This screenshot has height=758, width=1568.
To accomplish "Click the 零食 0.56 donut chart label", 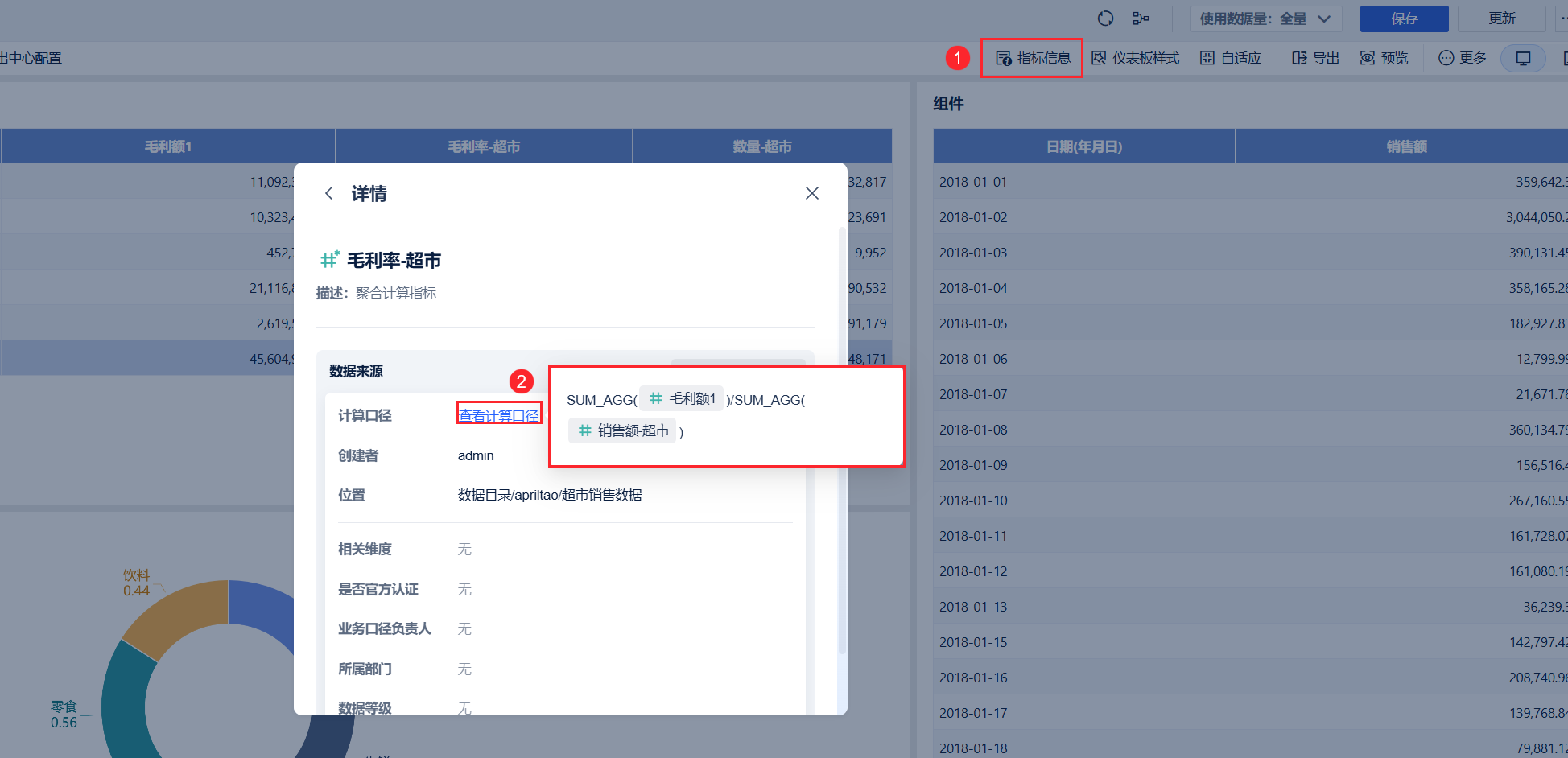I will point(64,715).
